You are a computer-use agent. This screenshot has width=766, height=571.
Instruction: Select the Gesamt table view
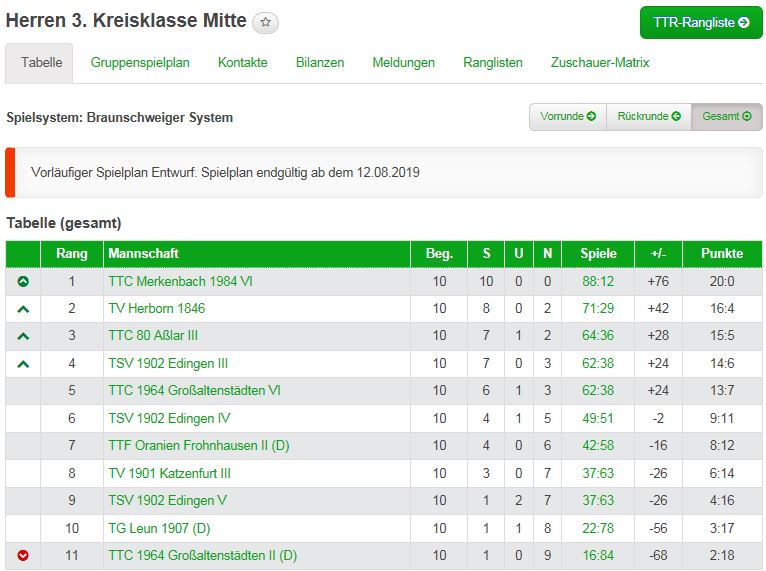coord(726,117)
